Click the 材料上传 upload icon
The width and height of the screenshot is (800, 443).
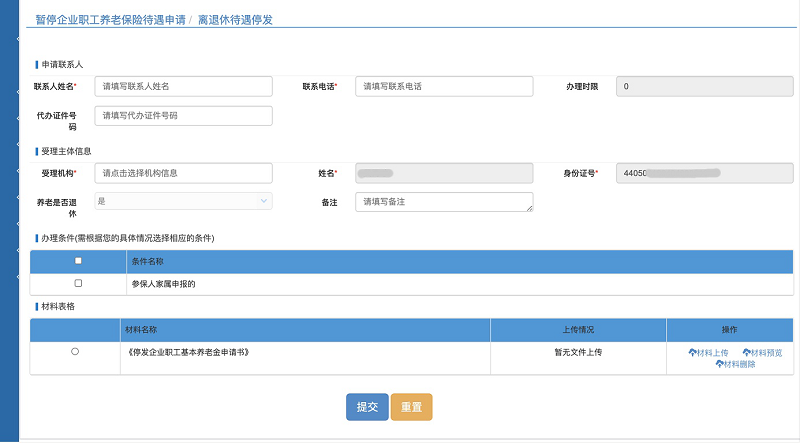692,353
